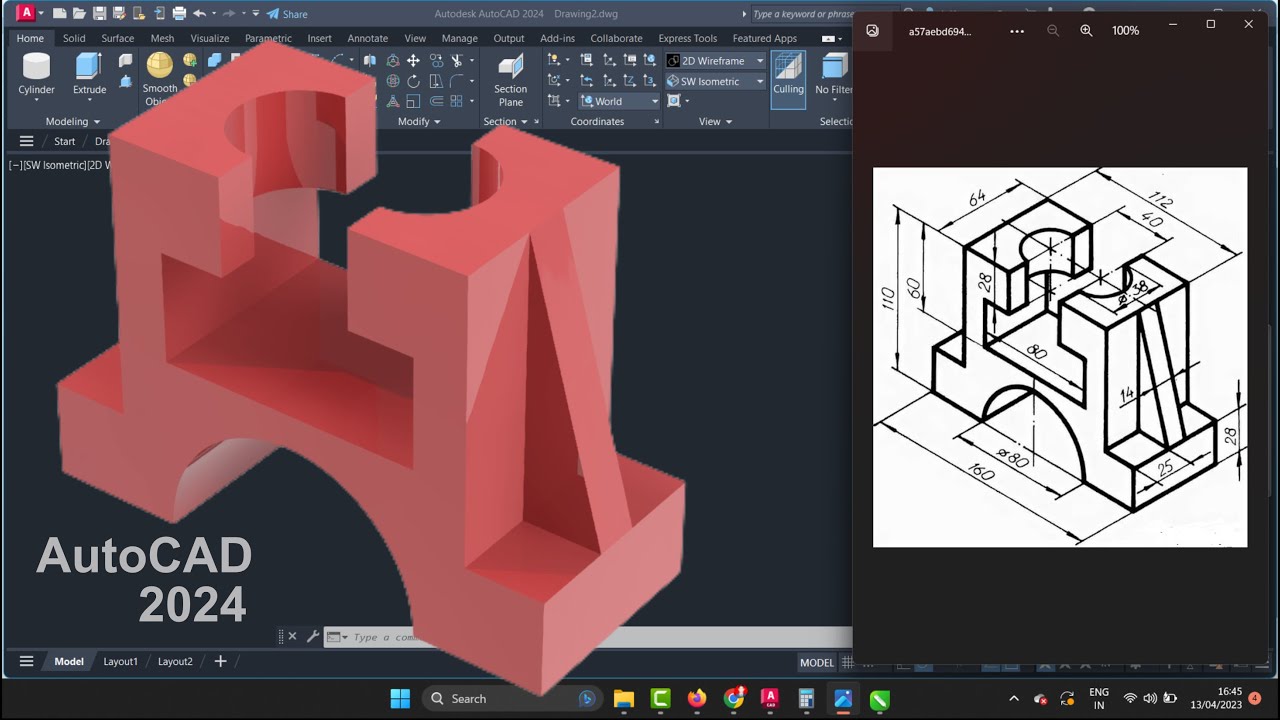Image resolution: width=1280 pixels, height=720 pixels.
Task: Undo the last action in AutoCAD
Action: (x=199, y=14)
